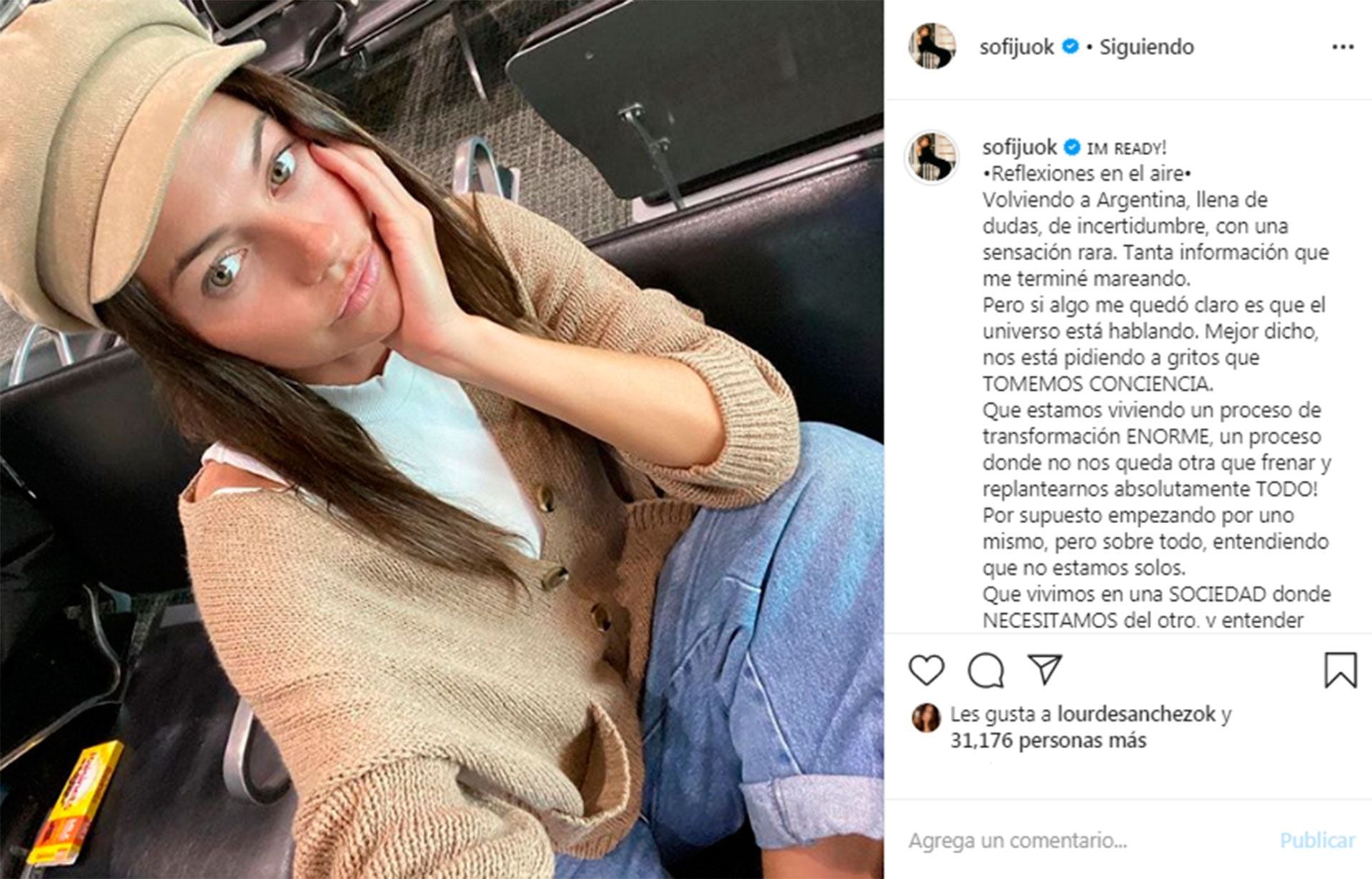Click the Publicar button
Screen dimensions: 1372x879
(1317, 840)
